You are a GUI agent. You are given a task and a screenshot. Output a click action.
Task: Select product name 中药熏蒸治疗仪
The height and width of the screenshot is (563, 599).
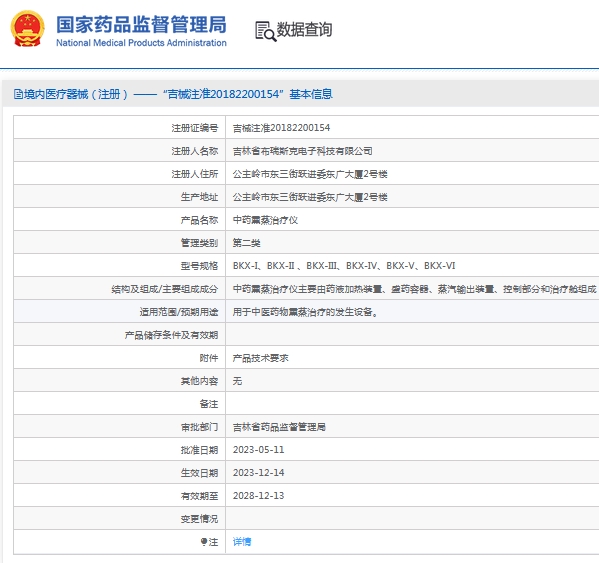[x=265, y=220]
